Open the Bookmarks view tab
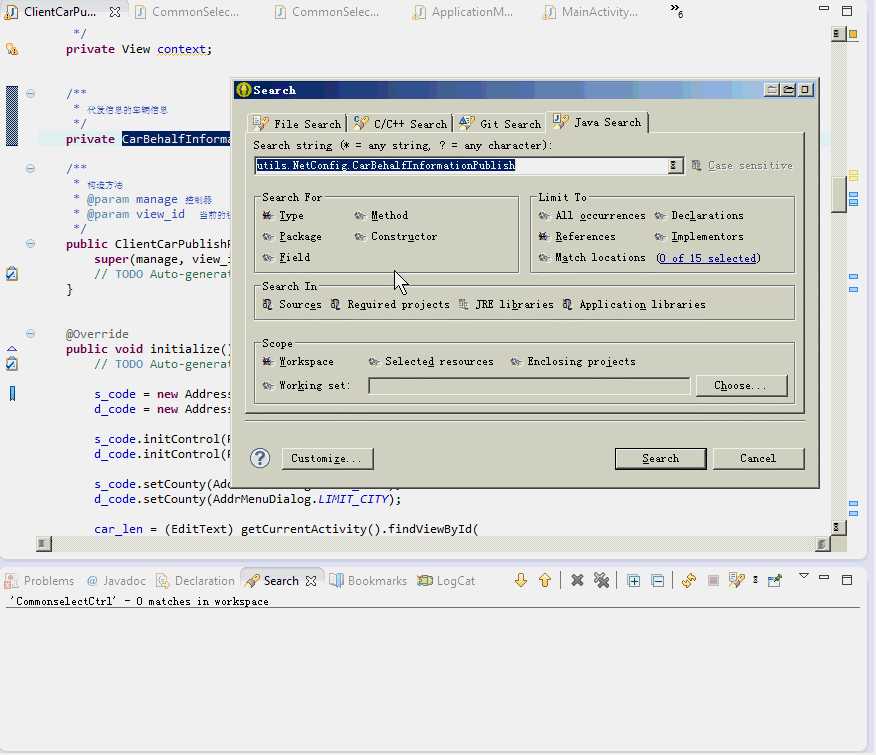This screenshot has width=876, height=755. (368, 581)
